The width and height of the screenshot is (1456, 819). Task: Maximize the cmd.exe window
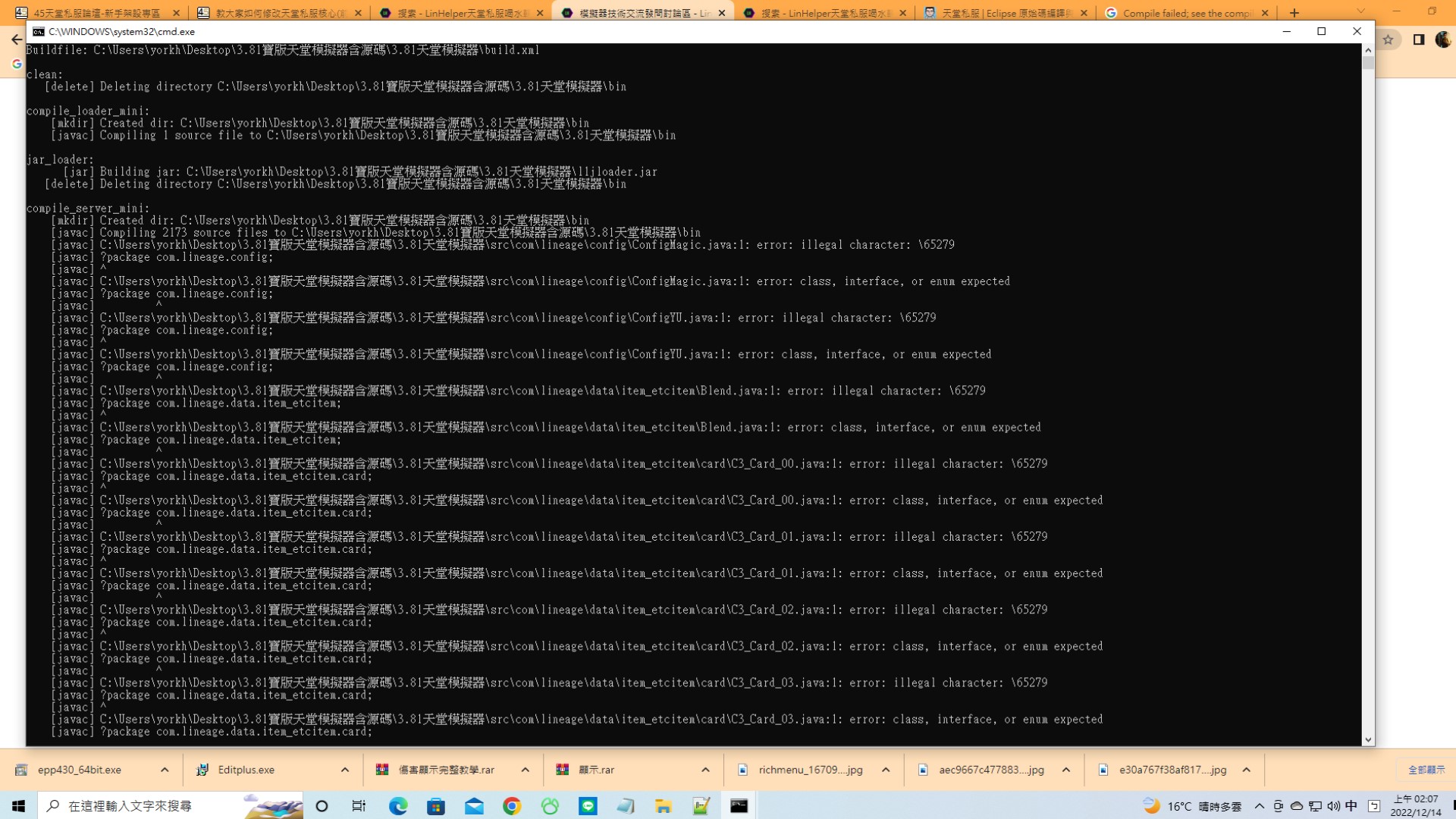coord(1322,32)
